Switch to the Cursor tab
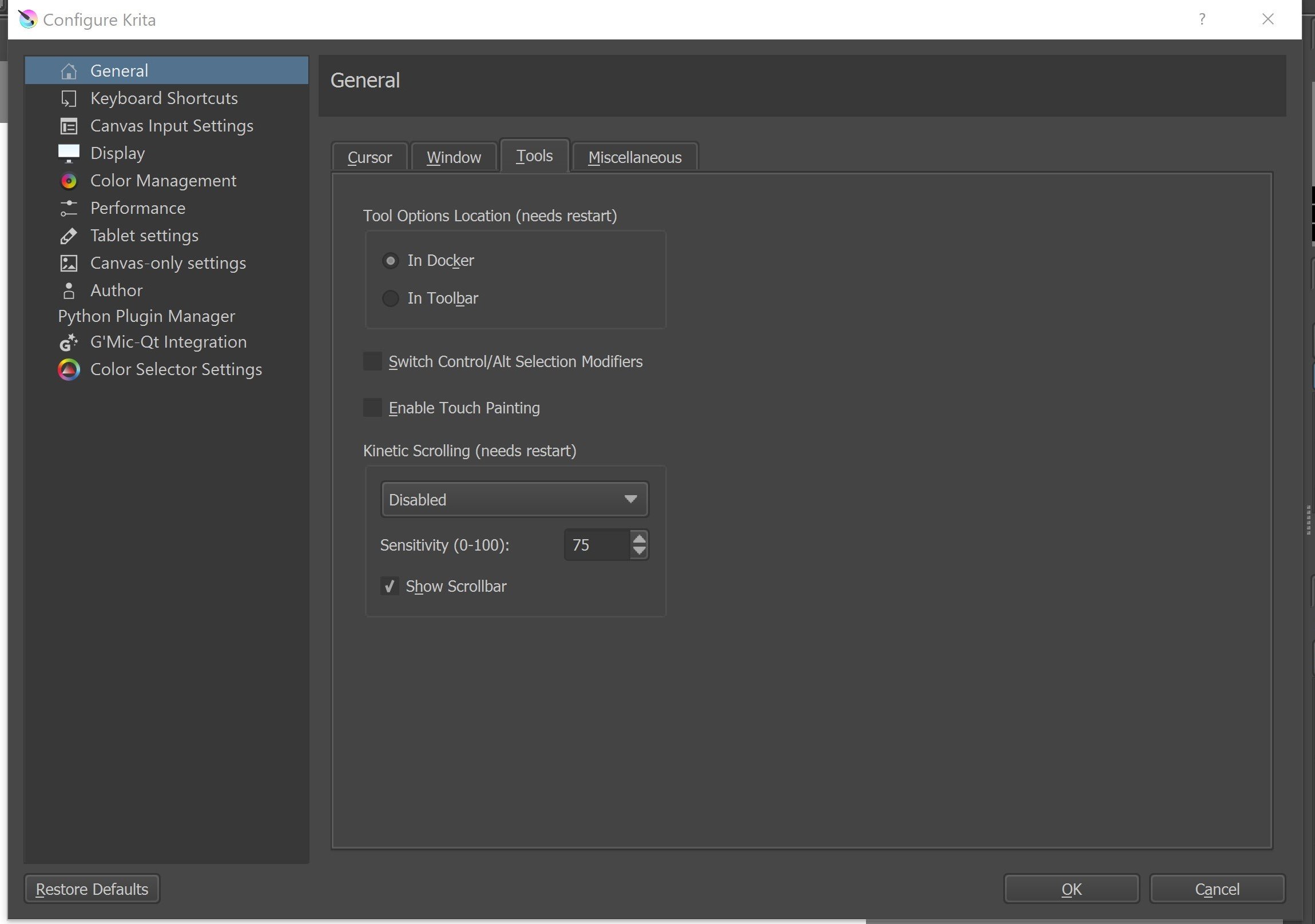Image resolution: width=1315 pixels, height=924 pixels. point(370,157)
